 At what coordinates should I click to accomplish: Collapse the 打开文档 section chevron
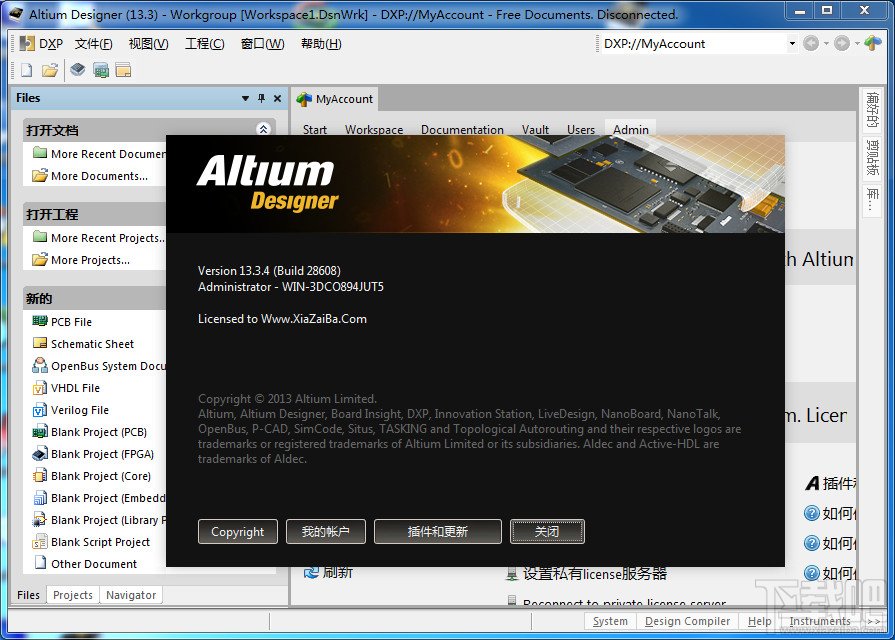[263, 129]
